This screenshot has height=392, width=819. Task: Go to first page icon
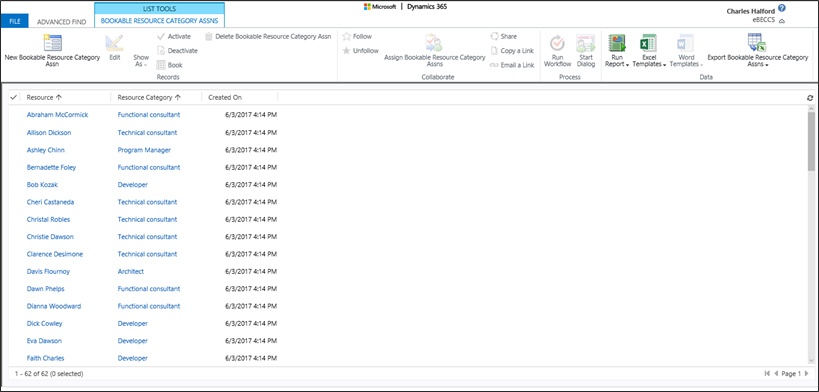767,374
